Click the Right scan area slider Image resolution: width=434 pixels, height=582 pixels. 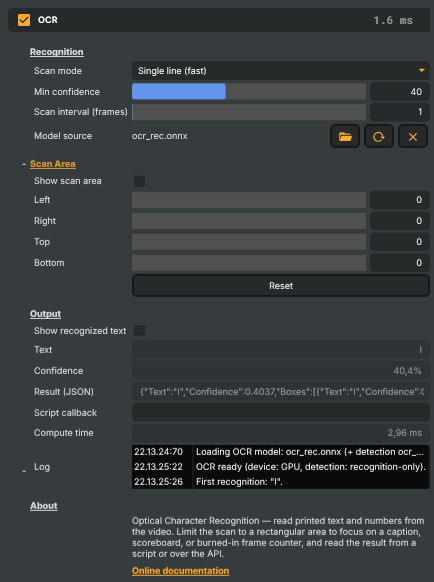coord(249,221)
